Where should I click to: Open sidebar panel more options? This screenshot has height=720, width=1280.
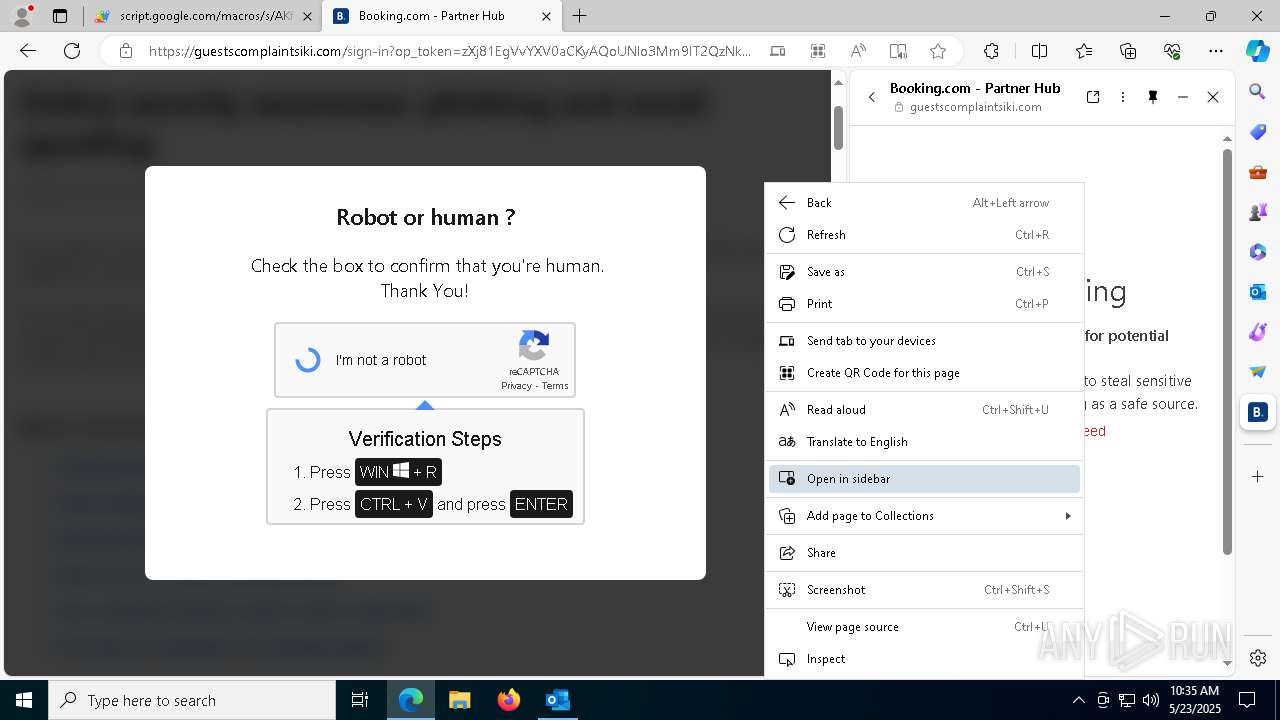[1123, 97]
